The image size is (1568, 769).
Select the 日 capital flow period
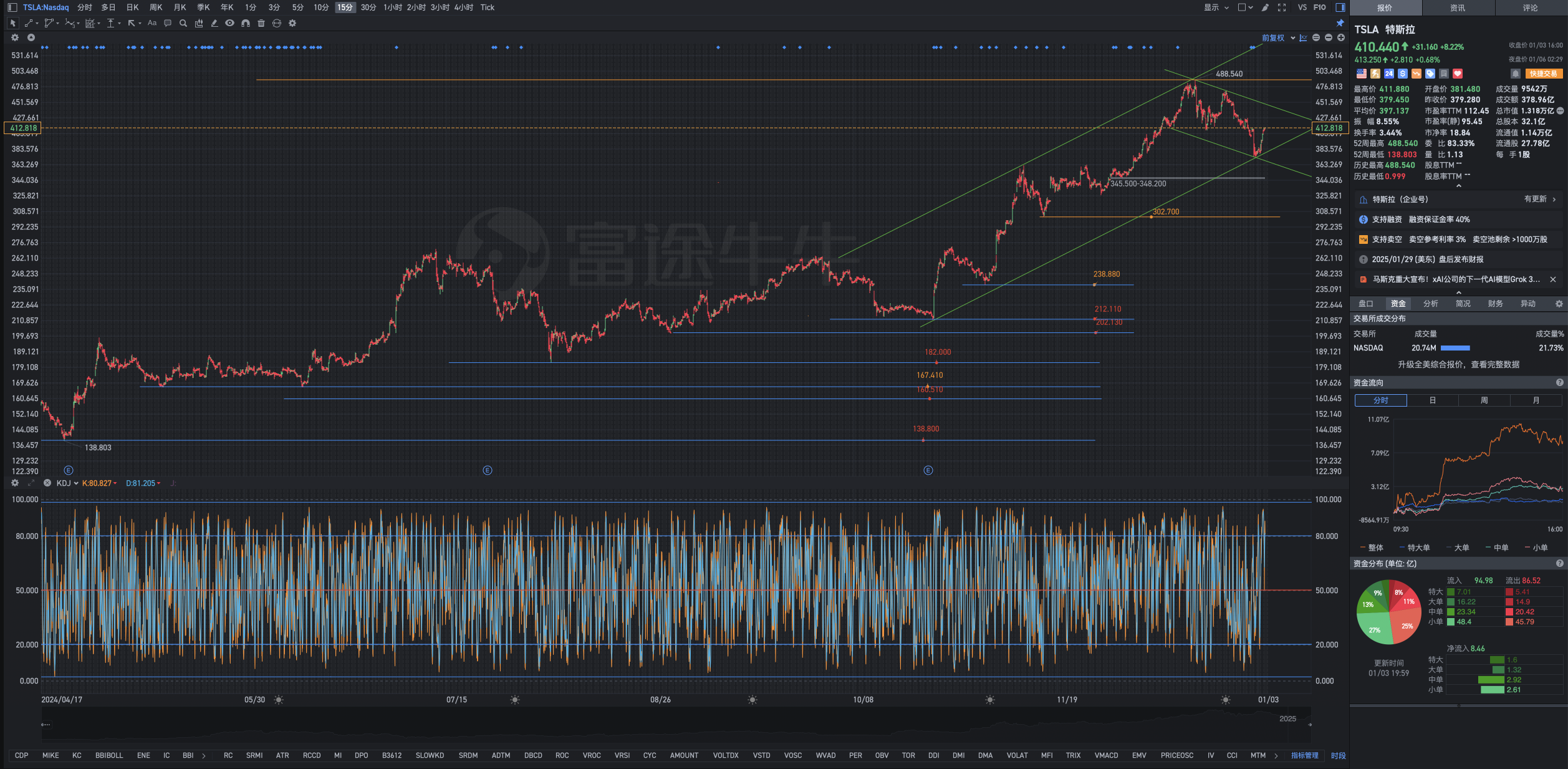(x=1432, y=400)
